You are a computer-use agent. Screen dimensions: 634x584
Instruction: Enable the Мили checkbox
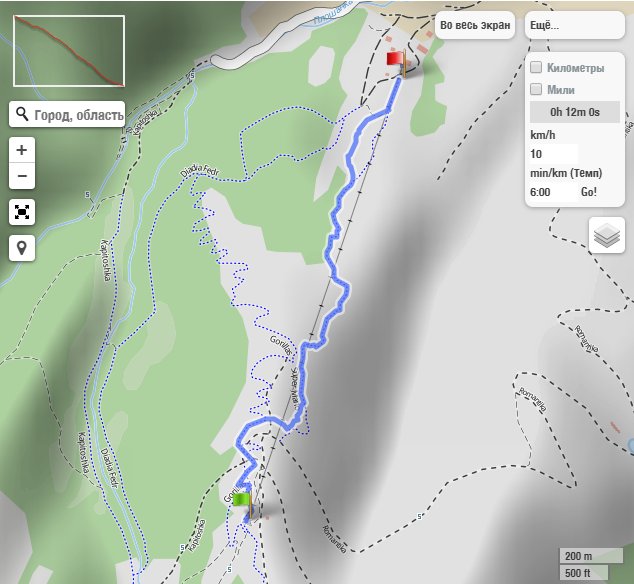click(x=537, y=89)
